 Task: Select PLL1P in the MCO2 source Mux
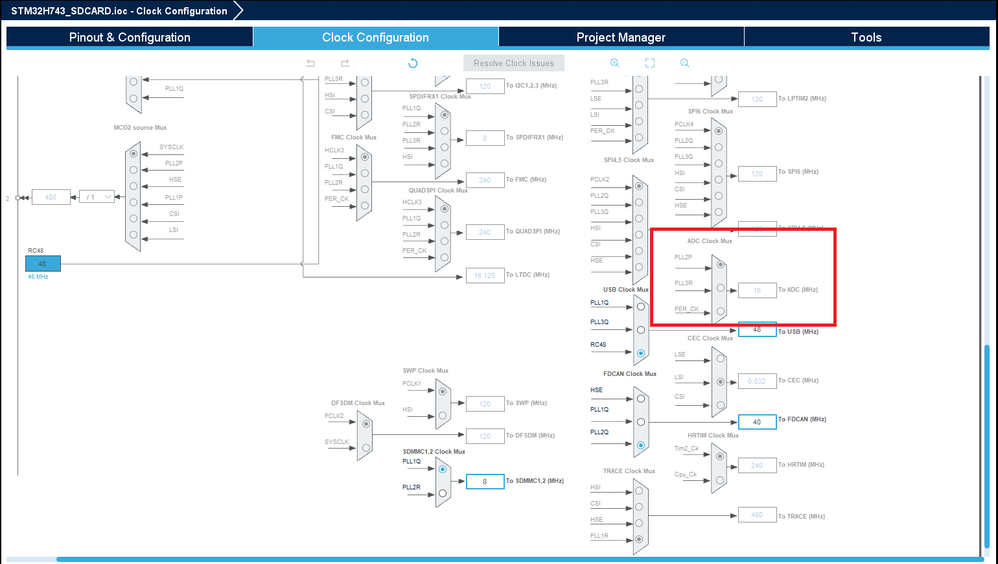(134, 202)
